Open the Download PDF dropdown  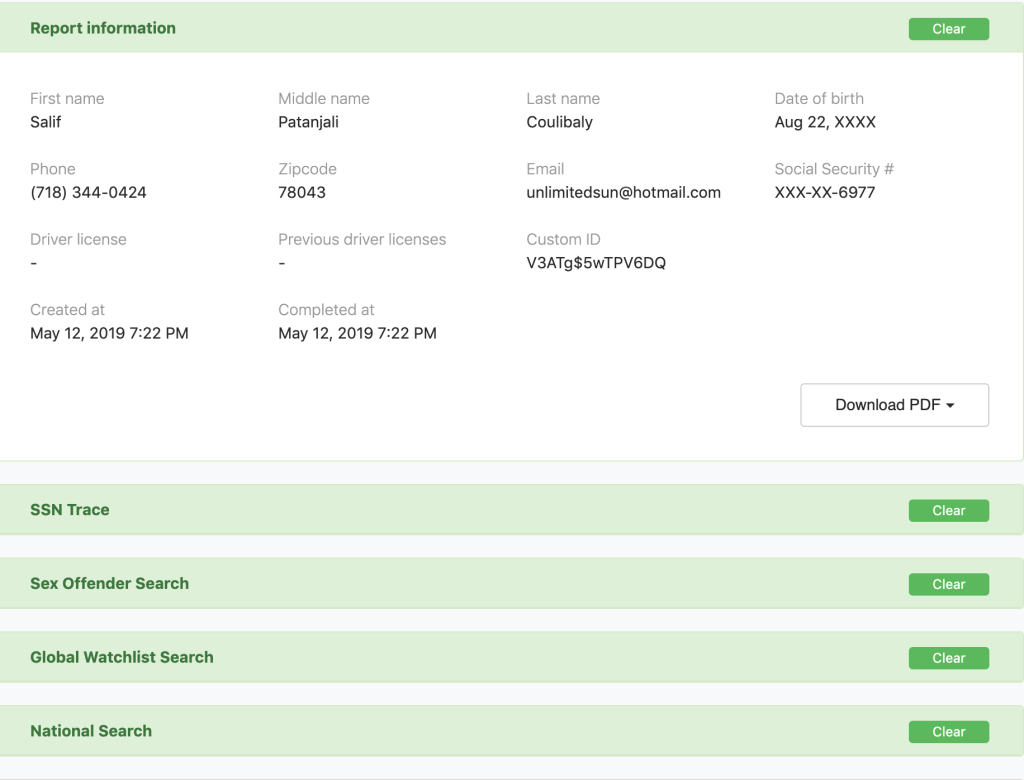coord(894,405)
